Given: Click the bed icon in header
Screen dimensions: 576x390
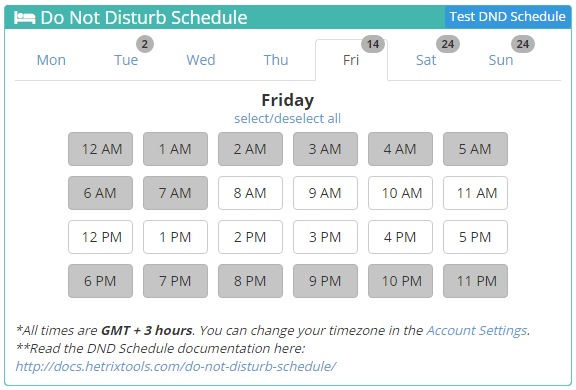Looking at the screenshot, I should click(25, 17).
